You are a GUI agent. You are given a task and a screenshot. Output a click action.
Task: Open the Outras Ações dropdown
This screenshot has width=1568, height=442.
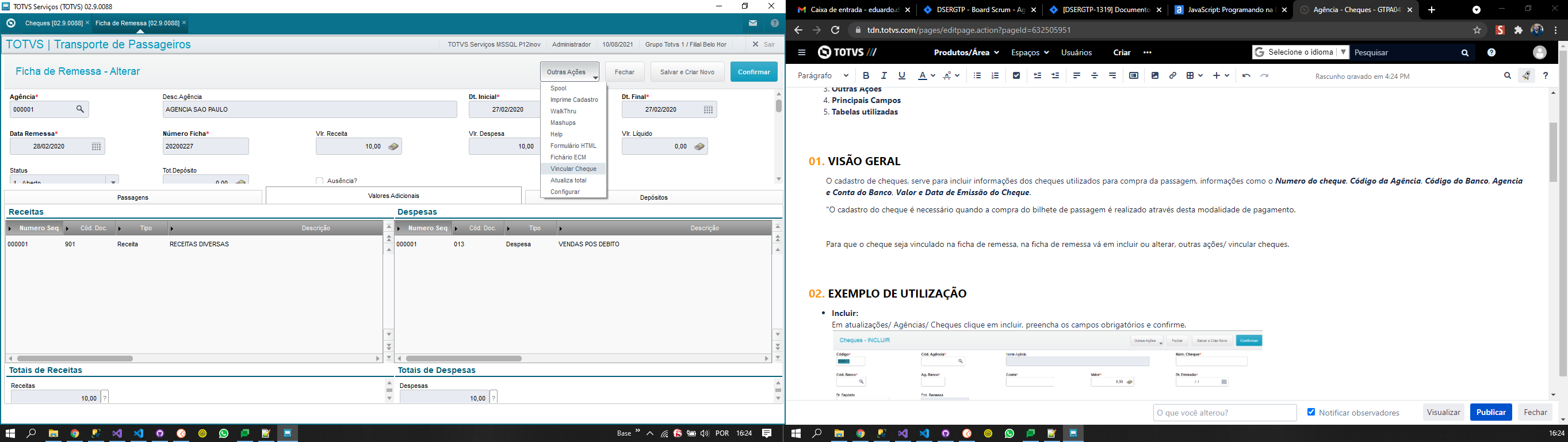pos(570,72)
